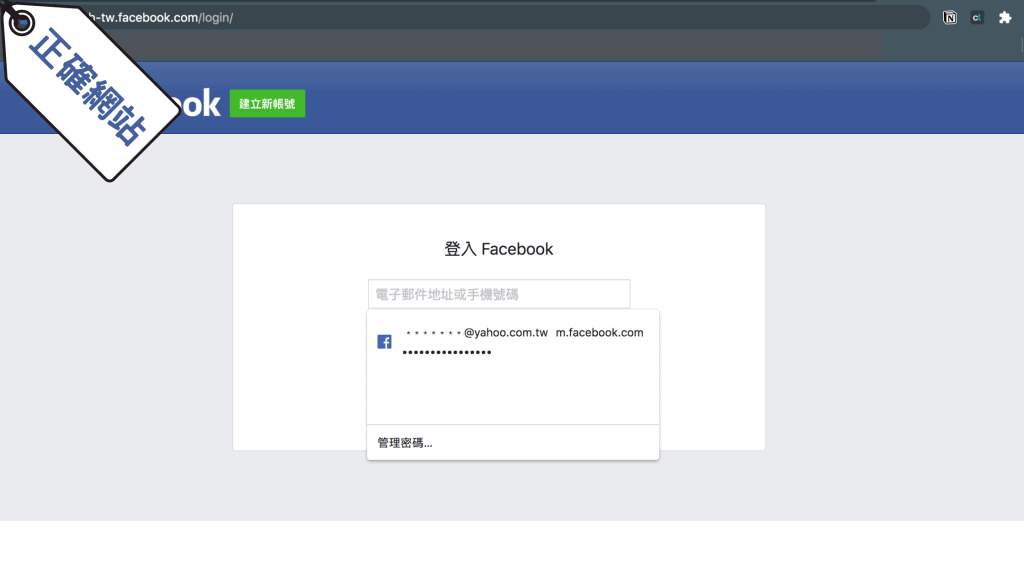1024x576 pixels.
Task: Click the green 建立新帳號 button
Action: tap(267, 104)
